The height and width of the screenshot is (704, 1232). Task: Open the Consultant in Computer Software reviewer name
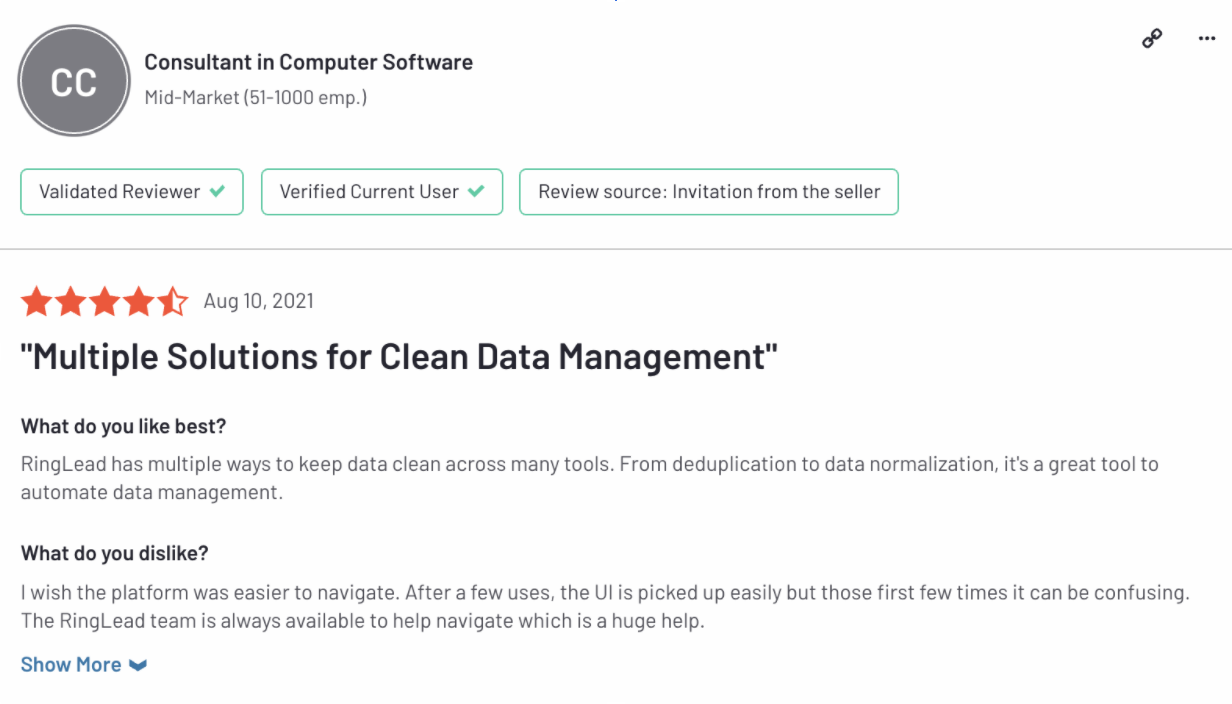tap(308, 62)
